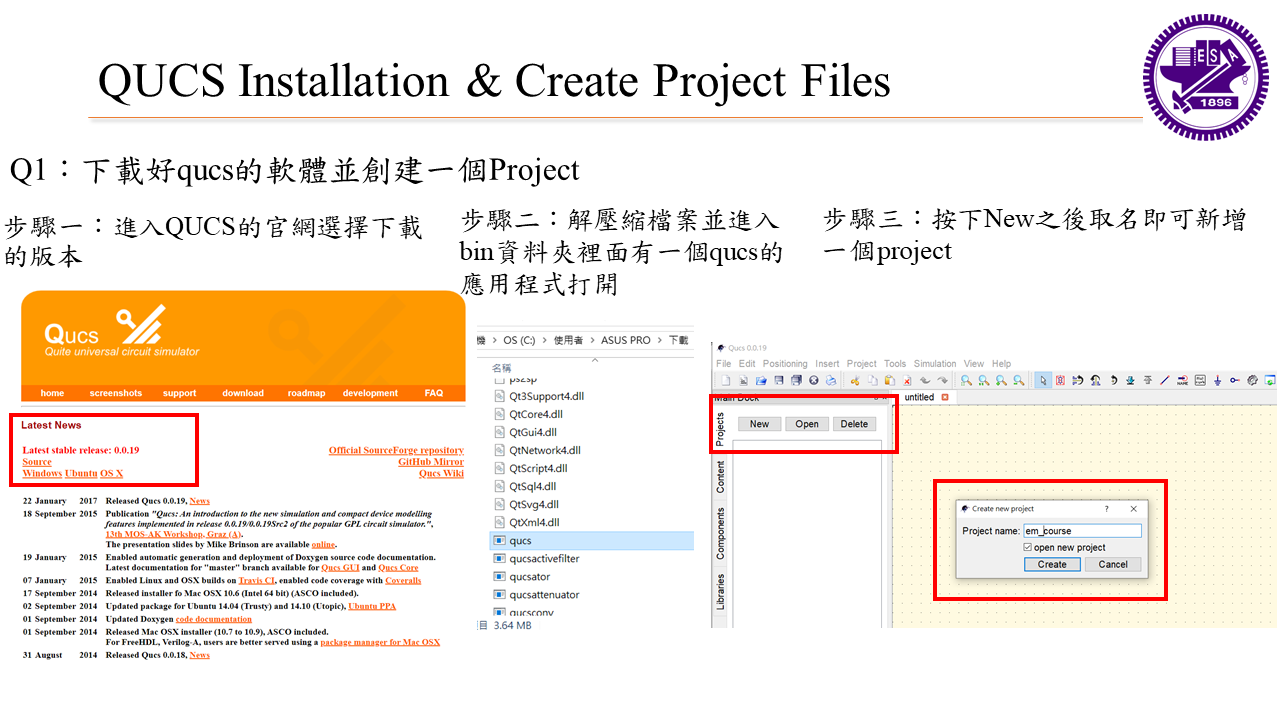Click the Save icon in Qucs toolbar

pyautogui.click(x=778, y=381)
